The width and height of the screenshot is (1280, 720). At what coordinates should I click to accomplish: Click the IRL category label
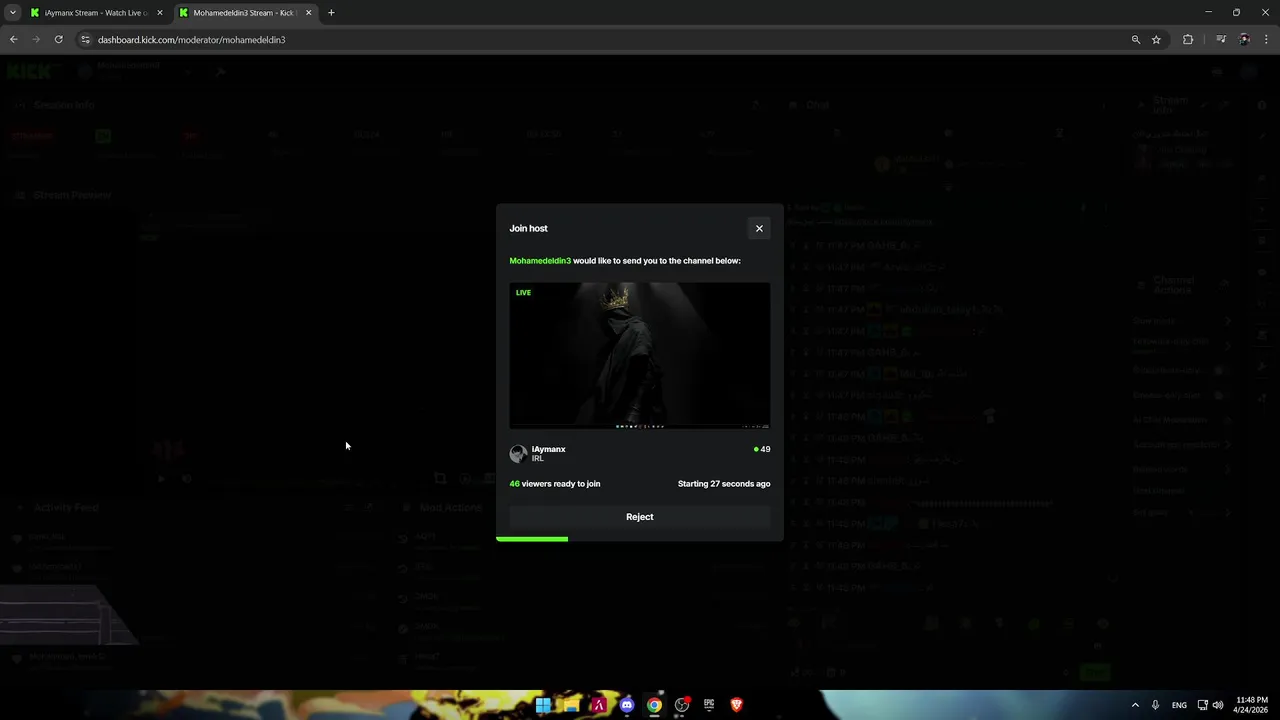tap(537, 458)
